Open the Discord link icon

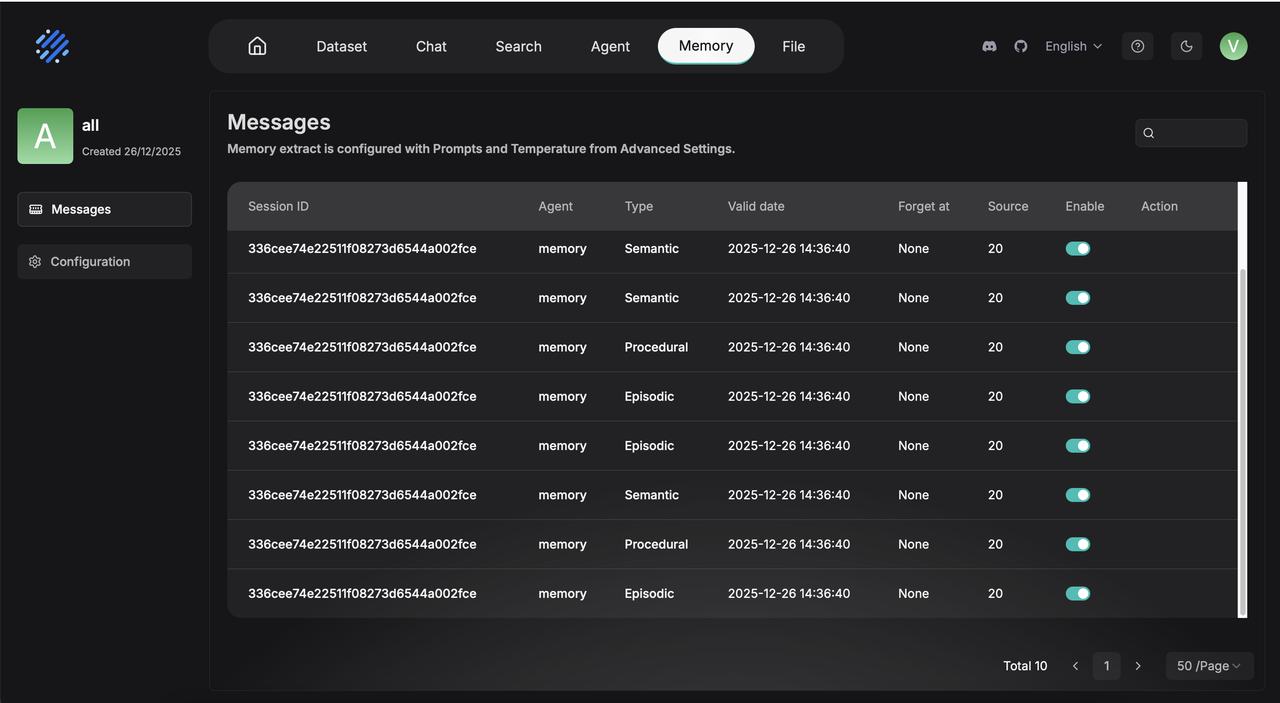coord(989,46)
